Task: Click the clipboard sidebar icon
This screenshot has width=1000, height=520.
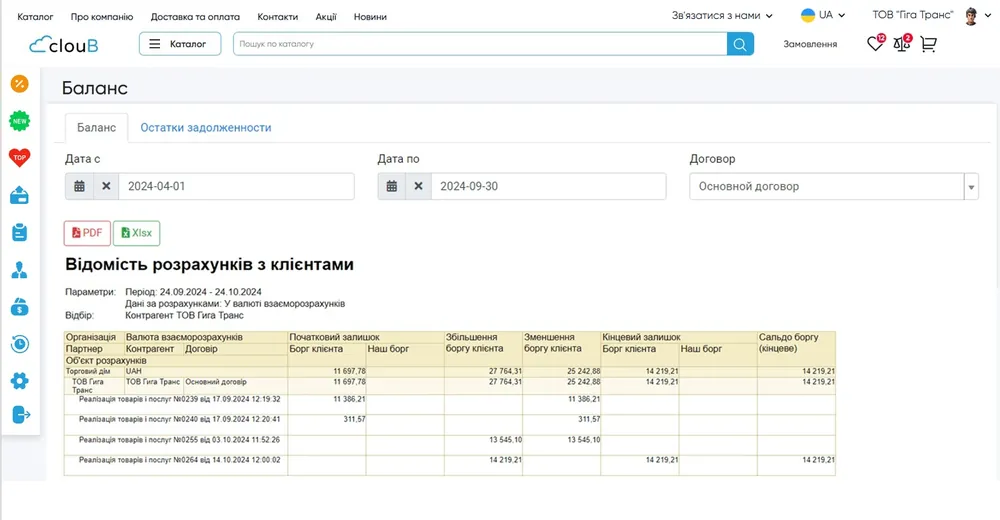Action: click(x=20, y=232)
